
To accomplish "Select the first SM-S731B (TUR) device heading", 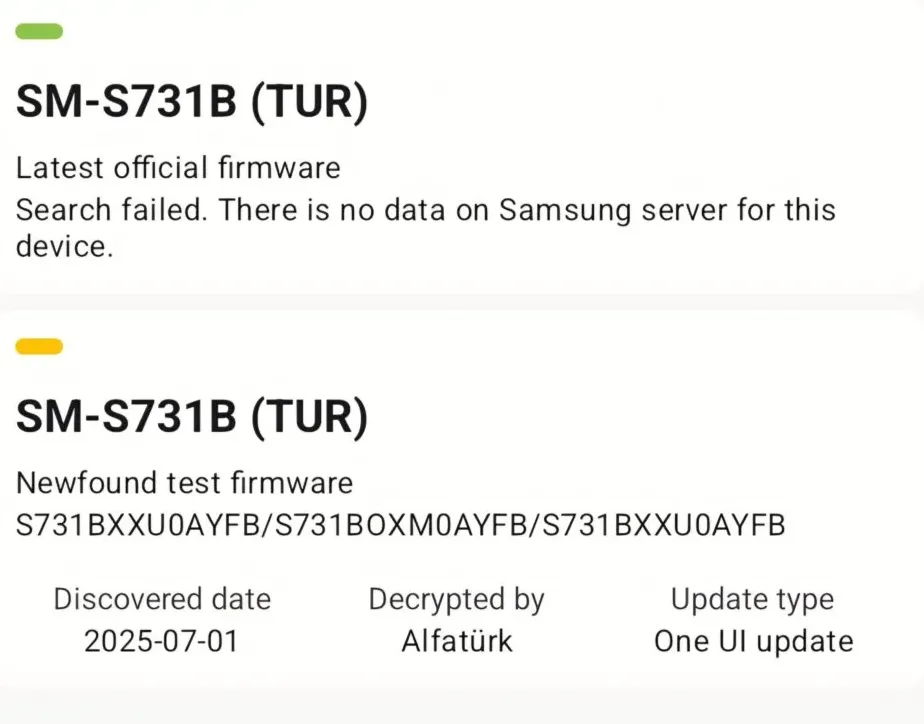I will click(192, 100).
